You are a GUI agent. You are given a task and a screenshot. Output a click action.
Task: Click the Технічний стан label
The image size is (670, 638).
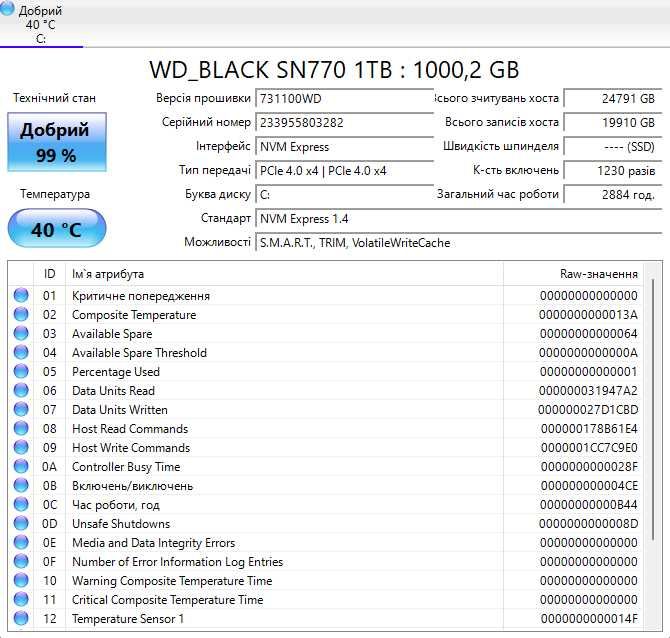[54, 98]
